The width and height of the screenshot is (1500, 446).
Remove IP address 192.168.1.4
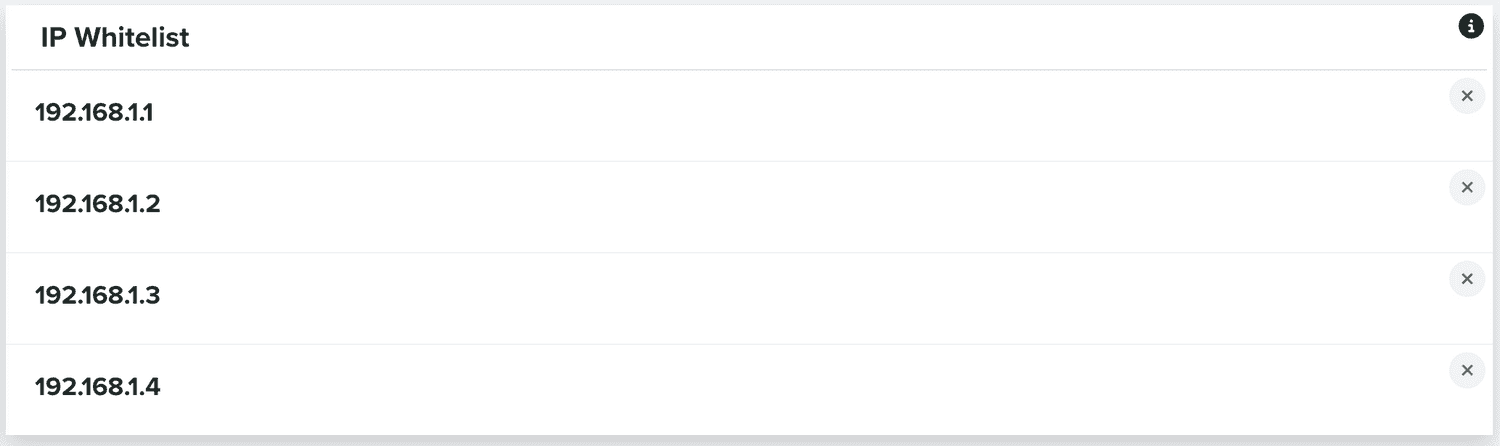(1467, 370)
